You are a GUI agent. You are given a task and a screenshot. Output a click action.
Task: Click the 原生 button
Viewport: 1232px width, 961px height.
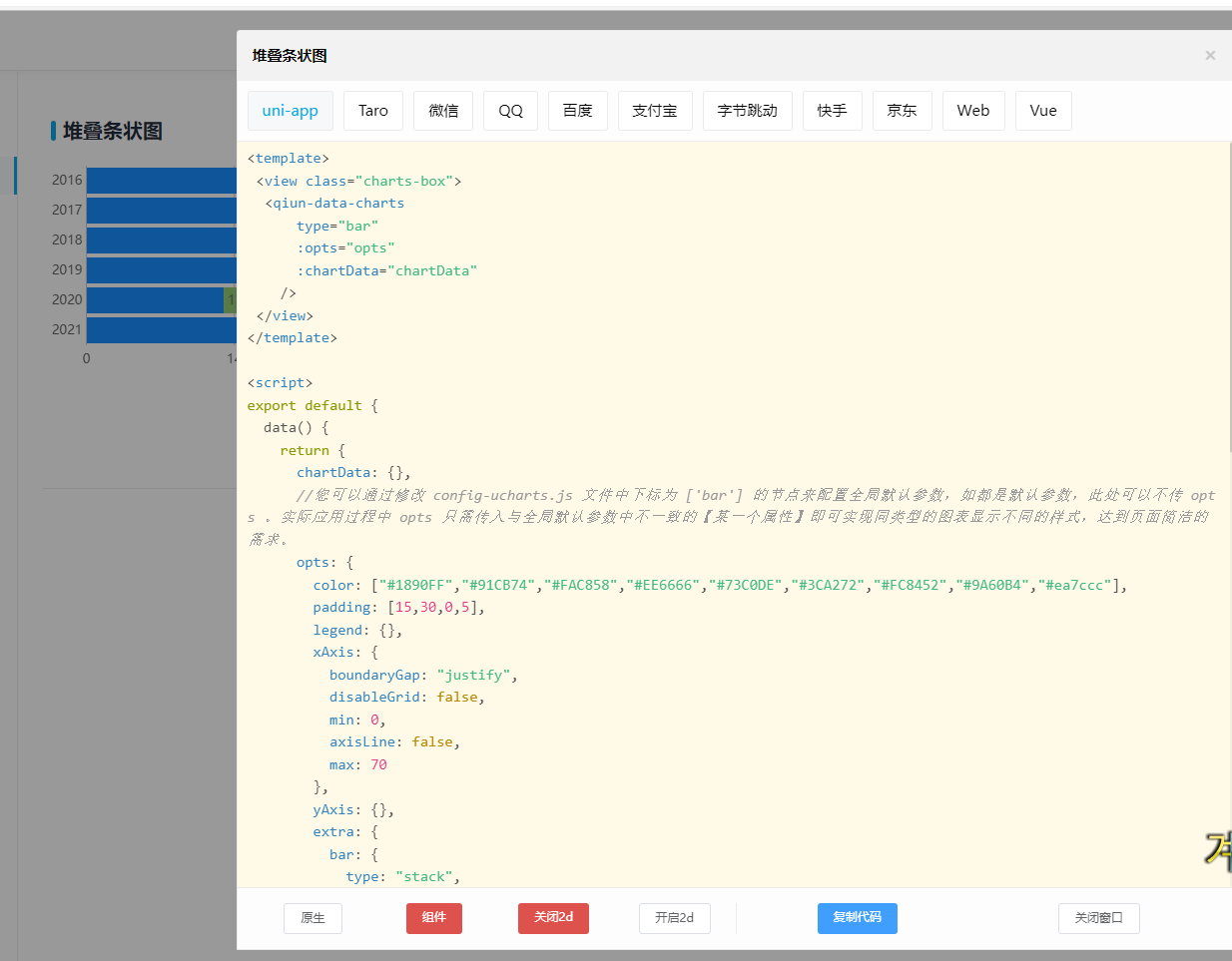[312, 918]
